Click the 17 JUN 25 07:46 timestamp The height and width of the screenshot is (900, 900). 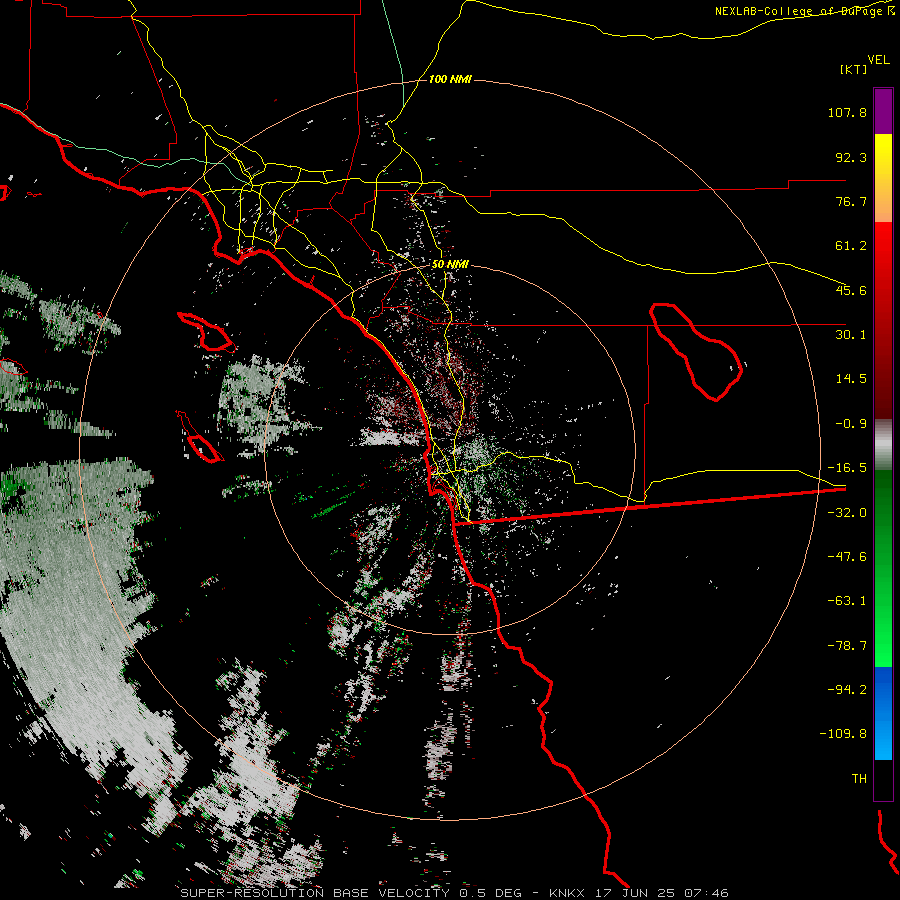tap(661, 893)
